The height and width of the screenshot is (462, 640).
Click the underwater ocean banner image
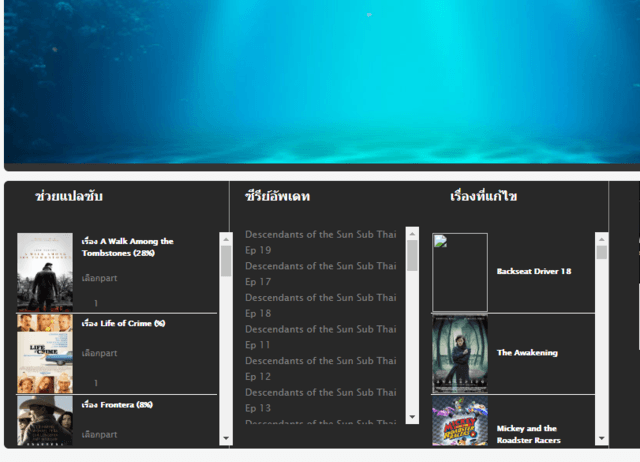[x=322, y=82]
